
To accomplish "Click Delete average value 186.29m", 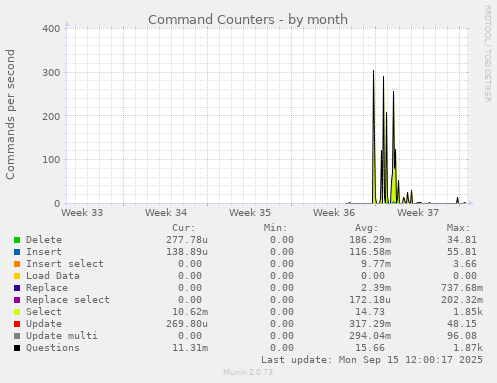I will 370,240.
